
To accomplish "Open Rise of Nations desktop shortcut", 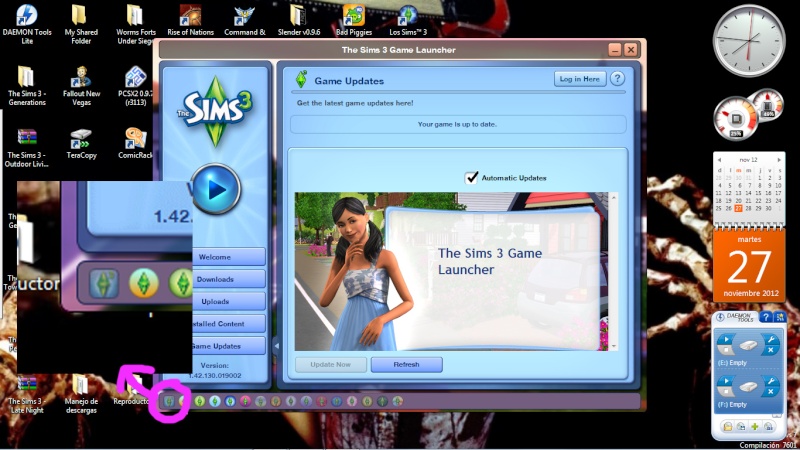I will click(x=190, y=20).
